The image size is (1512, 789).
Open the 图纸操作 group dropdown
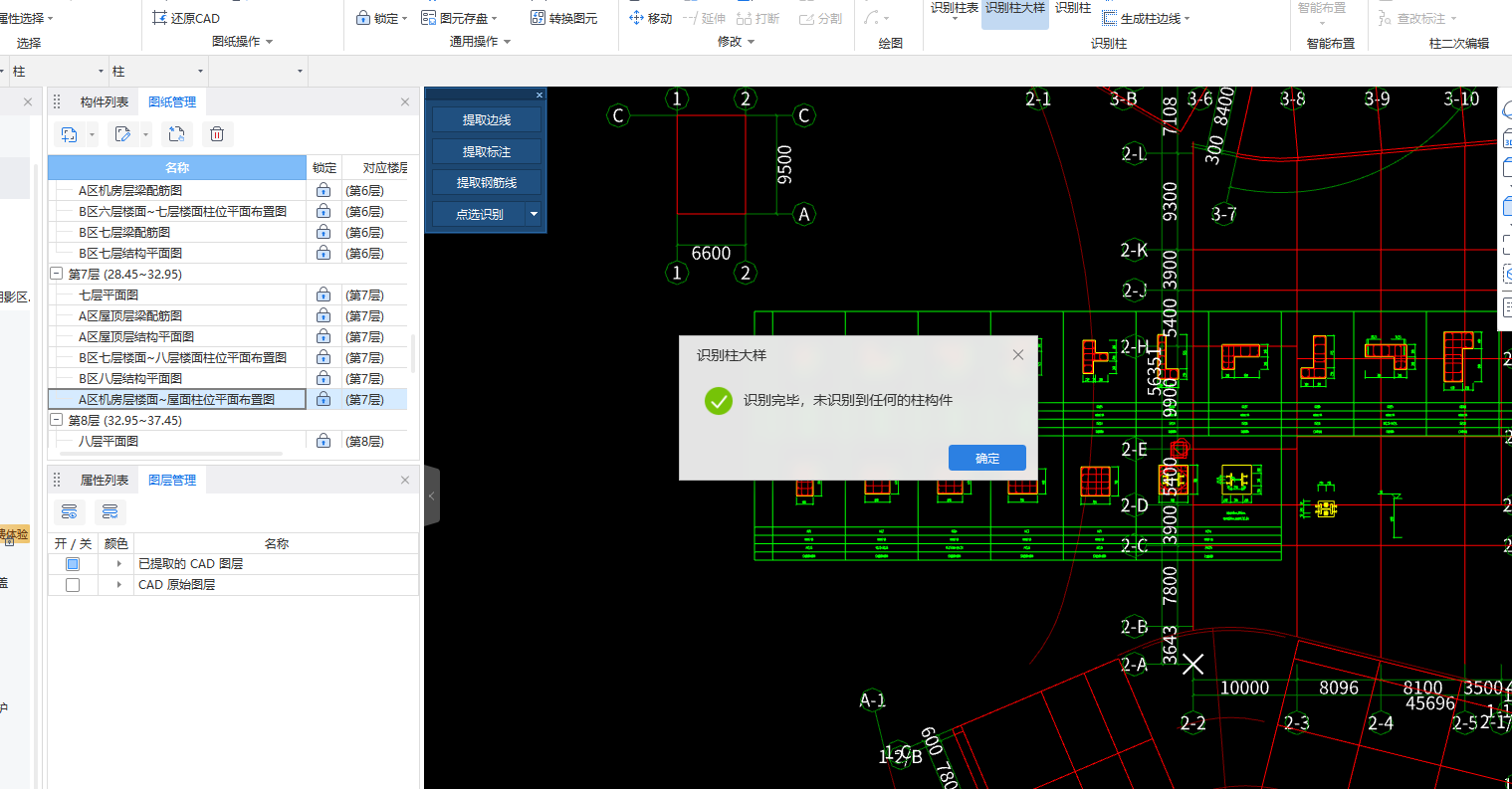pos(269,42)
